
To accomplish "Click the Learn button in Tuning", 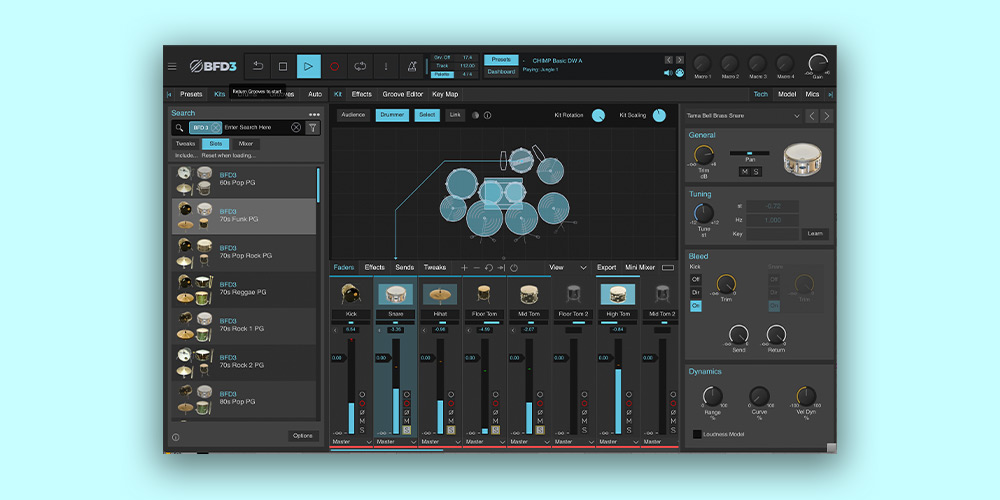I will [x=815, y=233].
